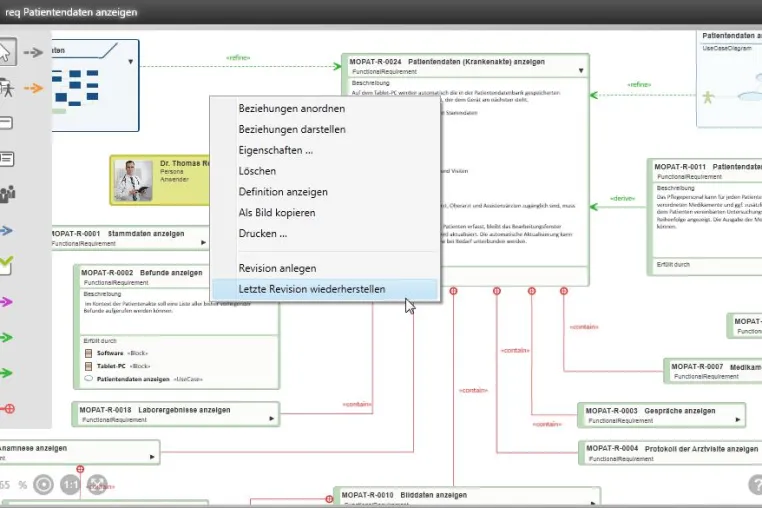Select MOPAT-R-0002 Befunde anzeigen title
The height and width of the screenshot is (508, 762).
tap(141, 273)
